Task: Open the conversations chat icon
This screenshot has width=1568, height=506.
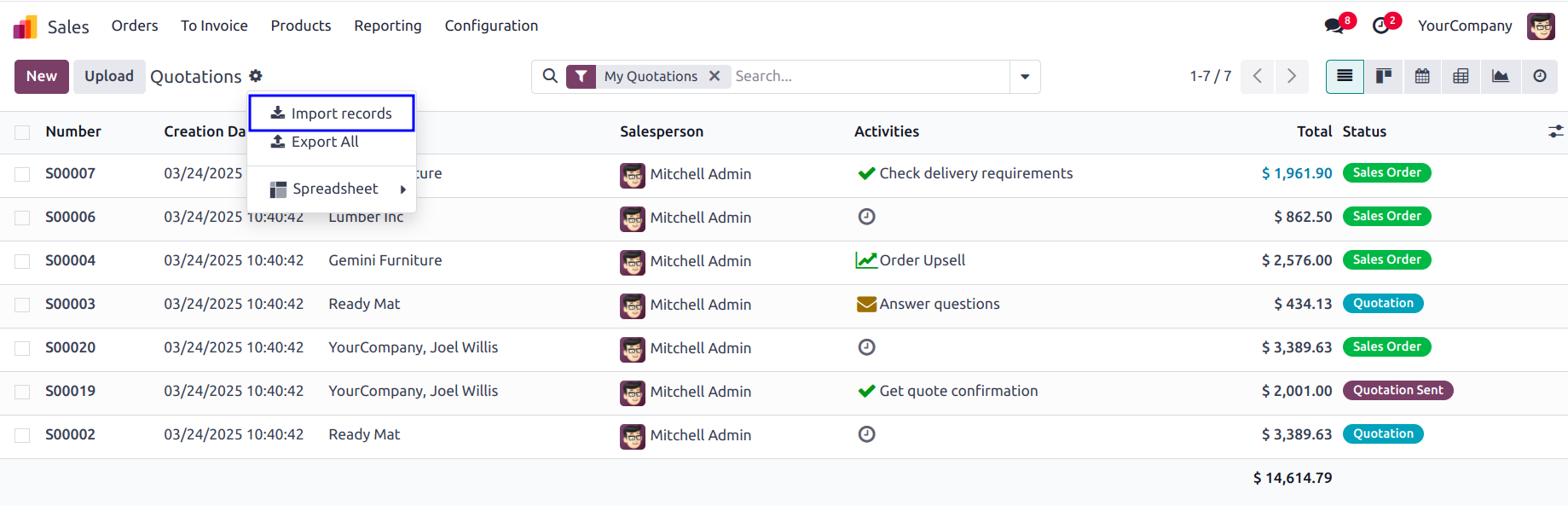Action: 1335,26
